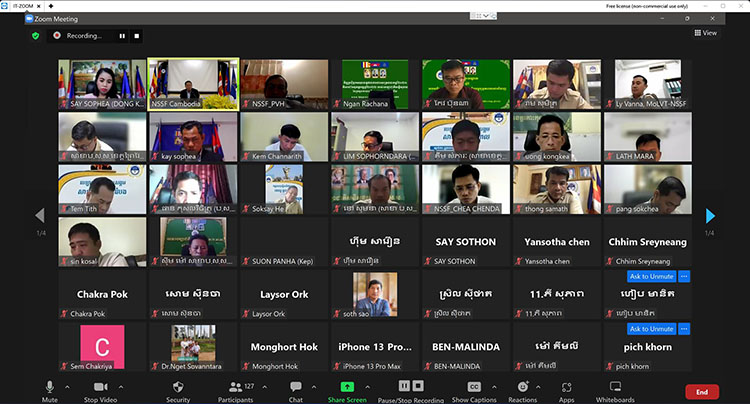
Task: Click the Chakra Pok participant tile
Action: [102, 295]
